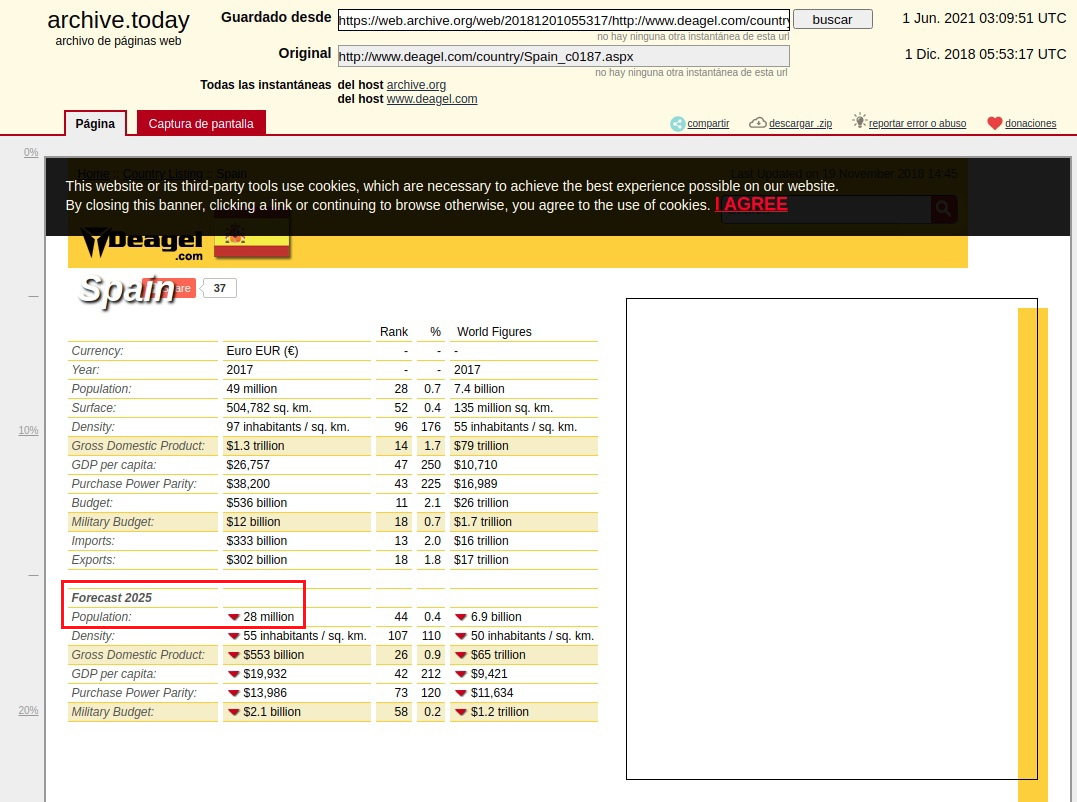Image resolution: width=1077 pixels, height=802 pixels.
Task: Click the report abuse lightbulb icon
Action: click(859, 121)
